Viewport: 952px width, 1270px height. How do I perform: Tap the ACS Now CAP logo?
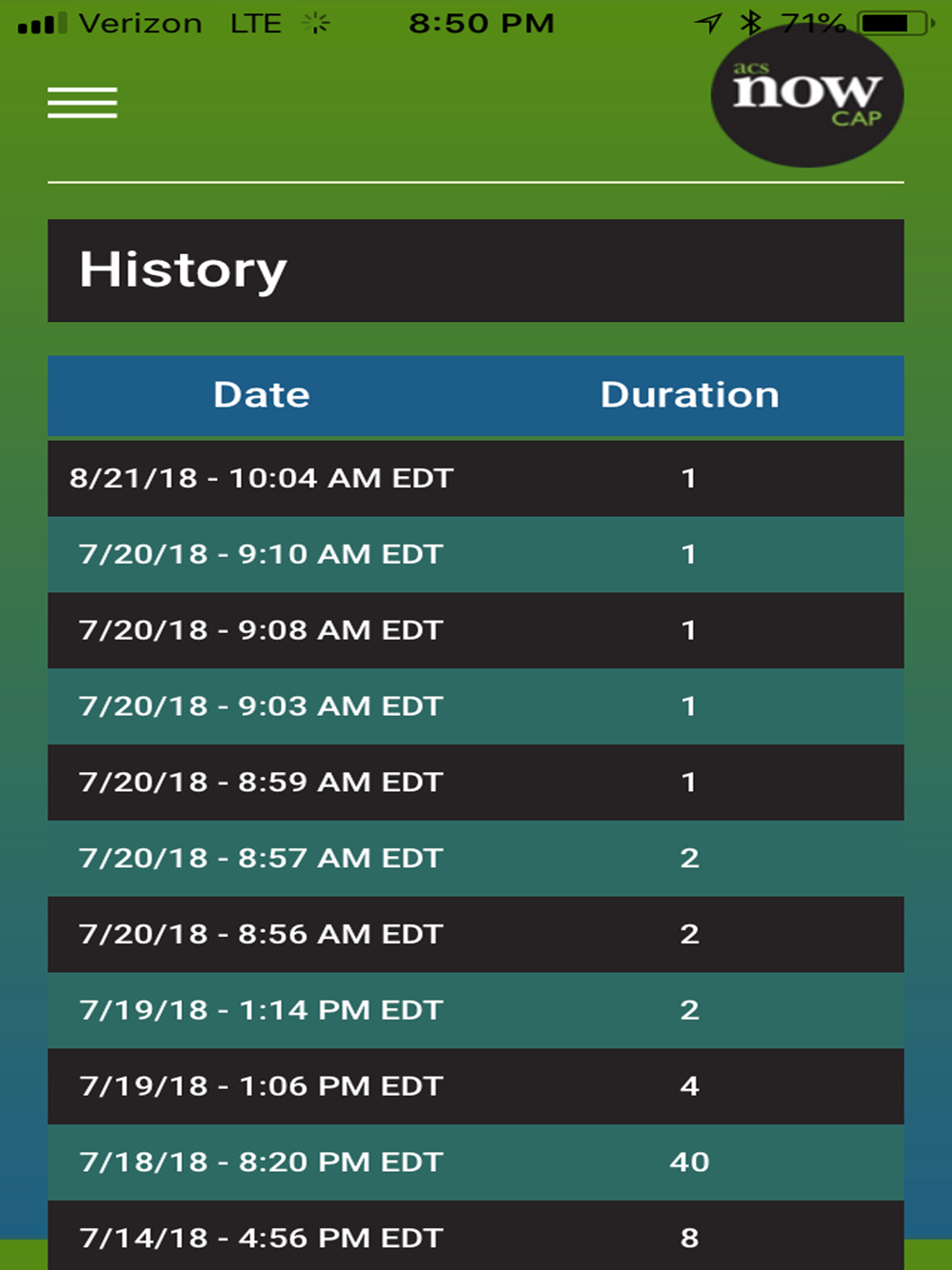click(806, 97)
